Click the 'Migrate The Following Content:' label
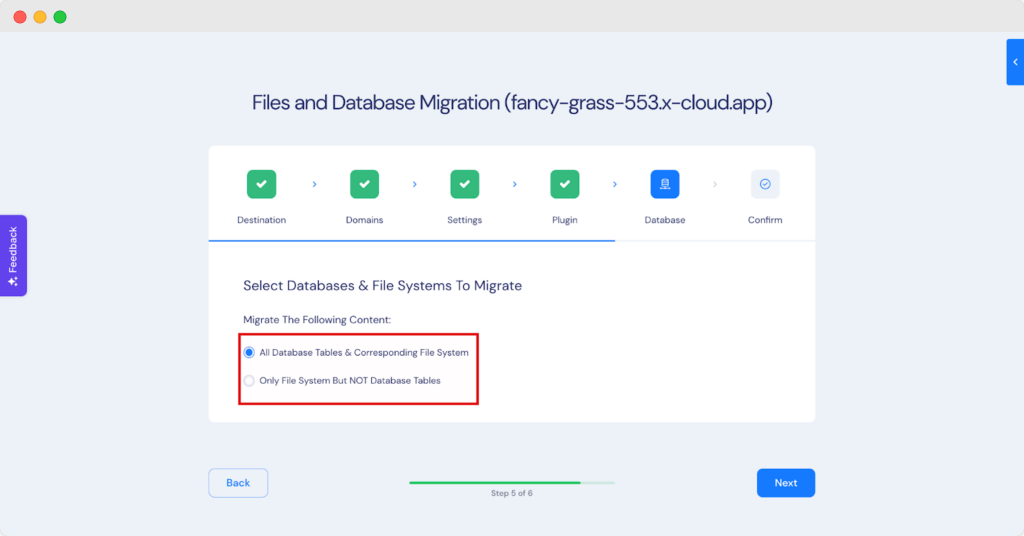Screen dimensions: 1024x536 pos(317,320)
